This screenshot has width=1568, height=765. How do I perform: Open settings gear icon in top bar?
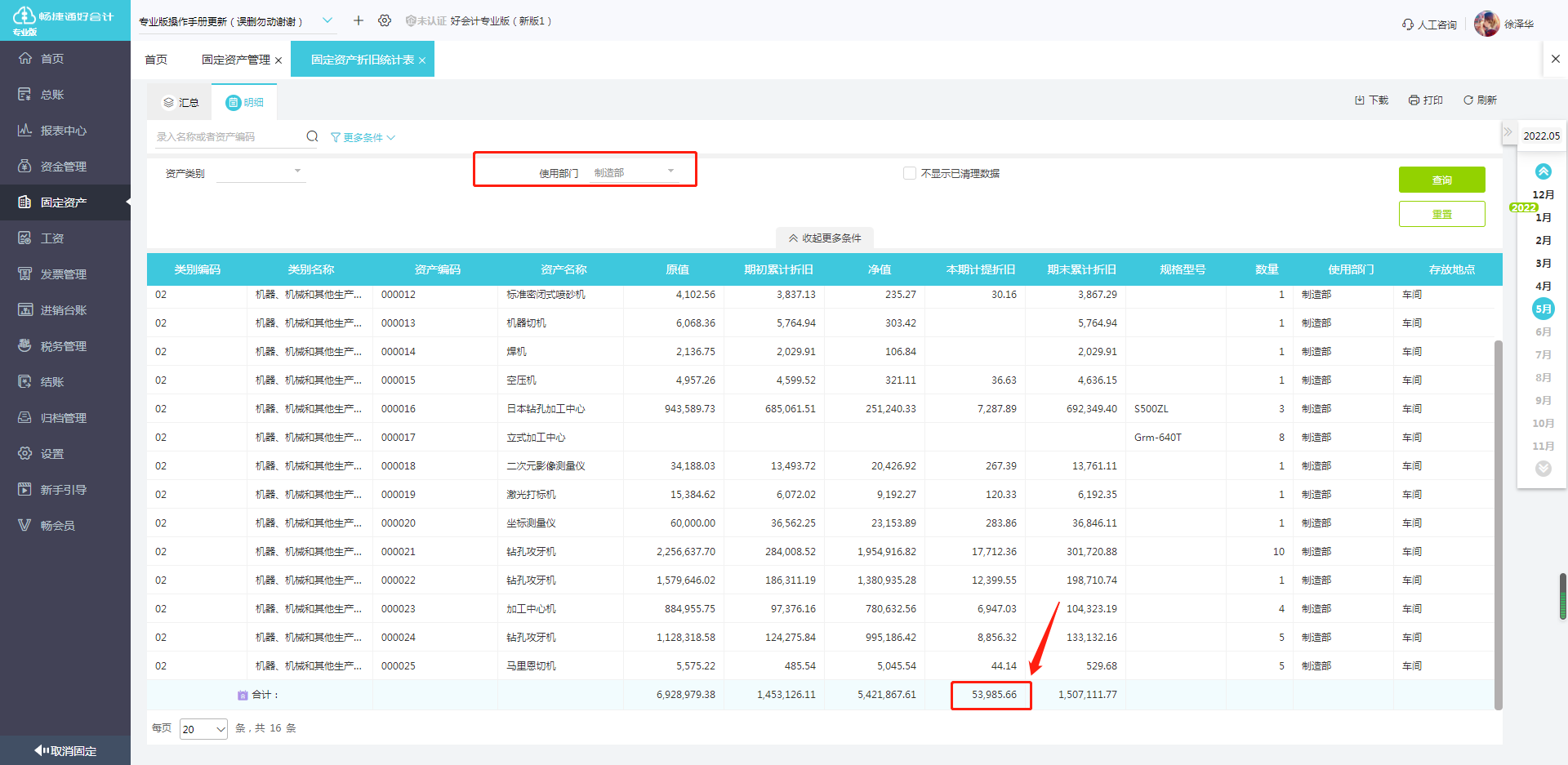tap(385, 20)
